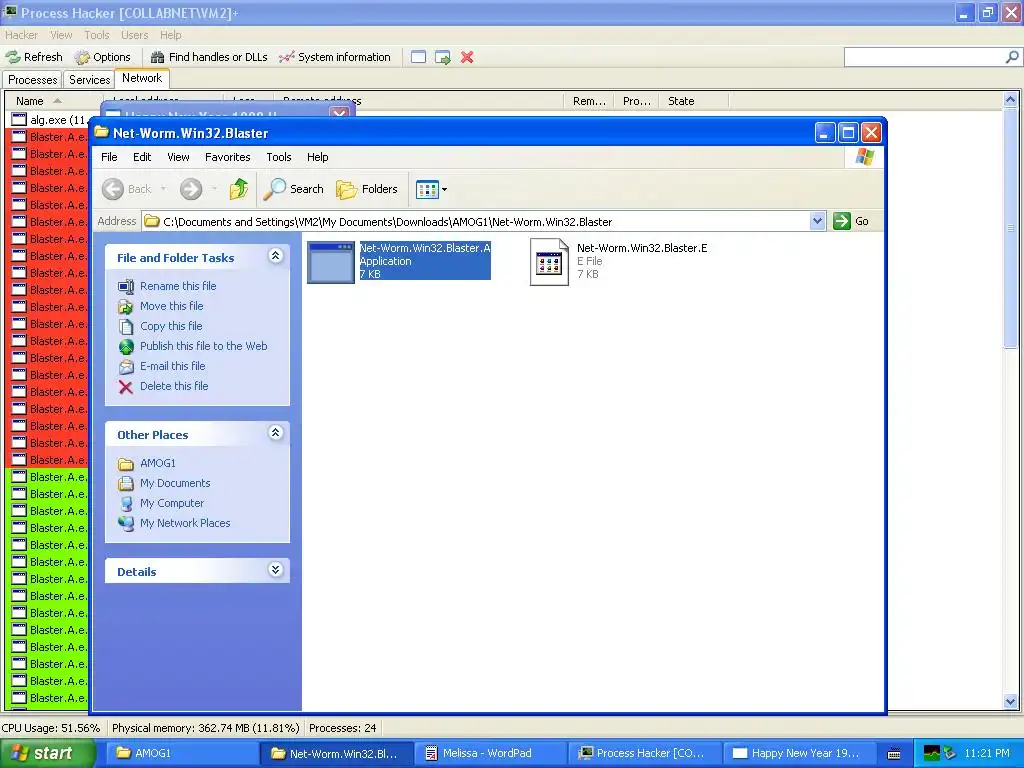The image size is (1024, 768).
Task: Click the address bar path field
Action: 477,222
